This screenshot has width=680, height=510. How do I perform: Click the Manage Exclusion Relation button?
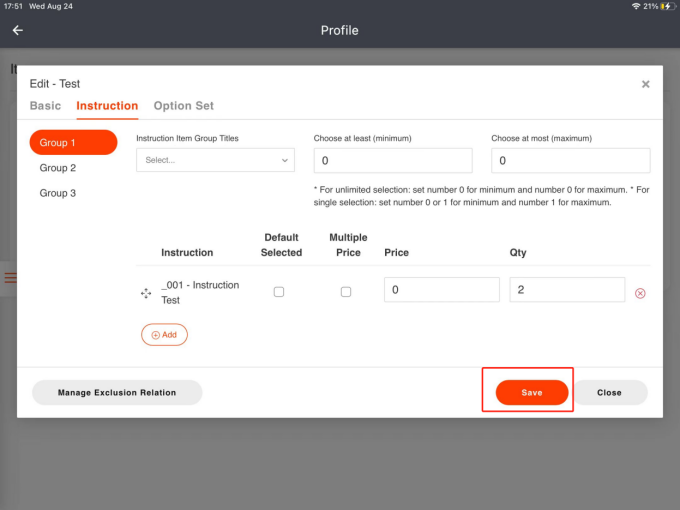pyautogui.click(x=117, y=393)
